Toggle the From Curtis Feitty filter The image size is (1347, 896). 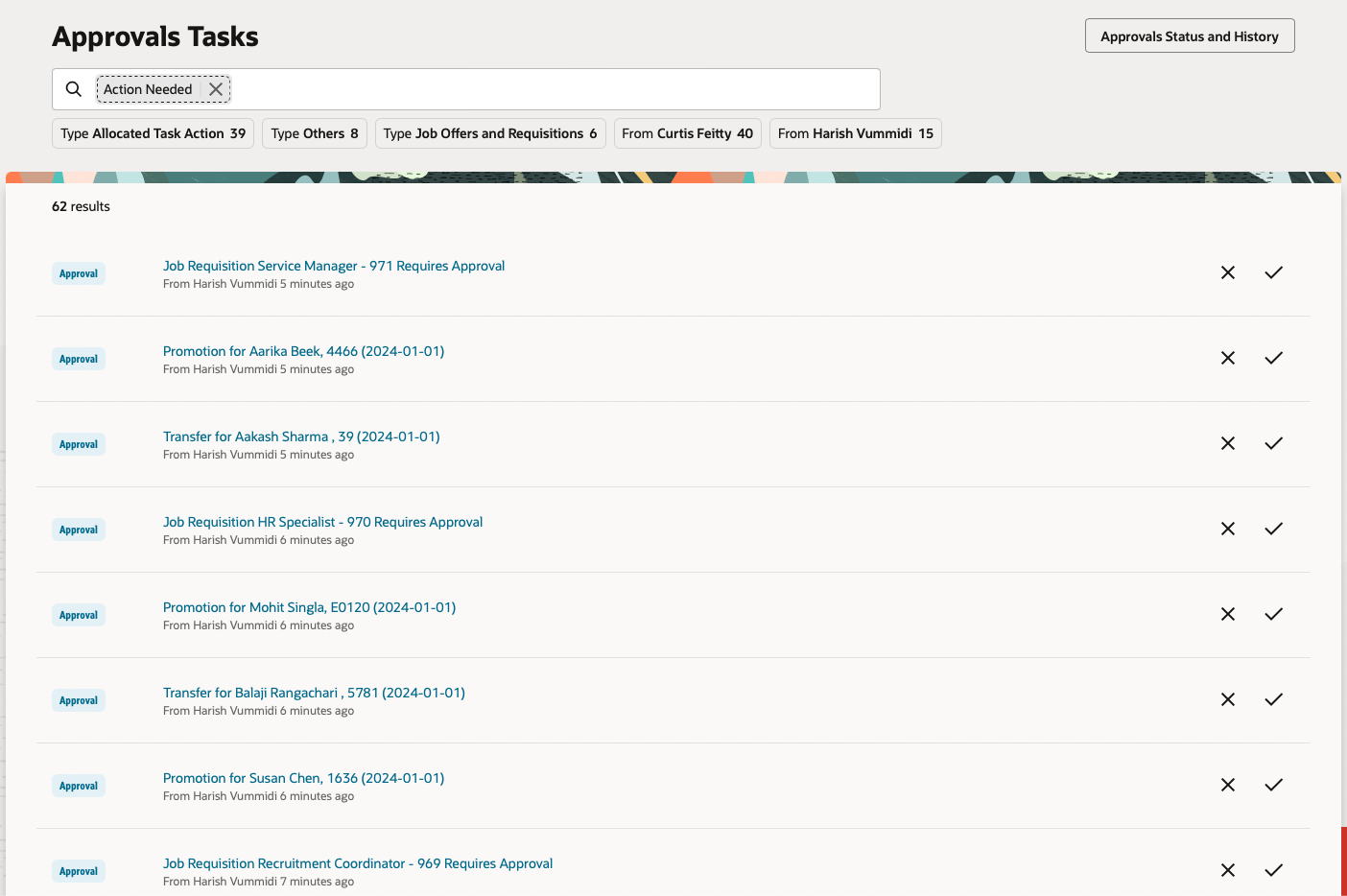[x=687, y=133]
